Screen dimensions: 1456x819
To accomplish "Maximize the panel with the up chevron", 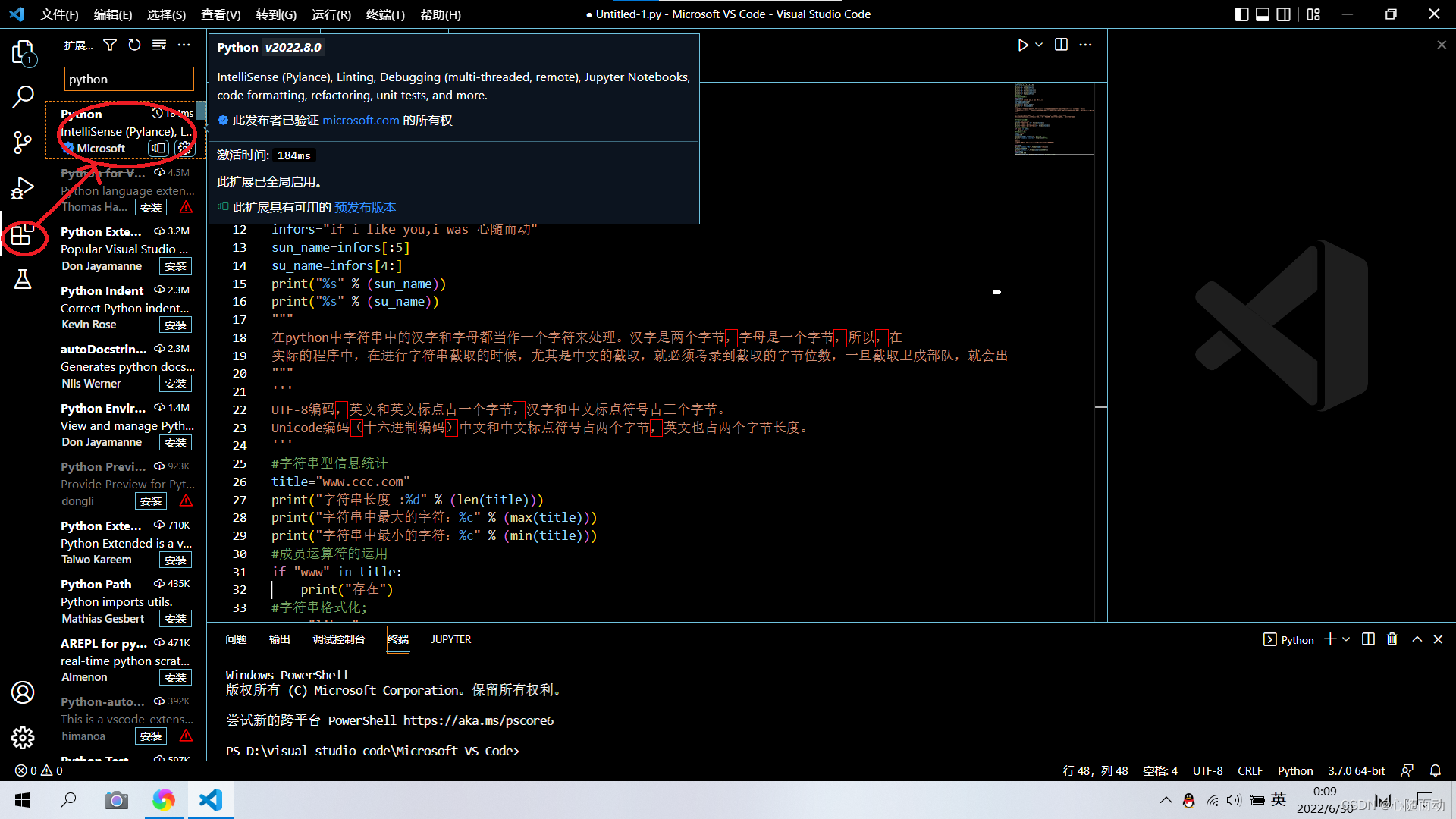I will point(1417,639).
